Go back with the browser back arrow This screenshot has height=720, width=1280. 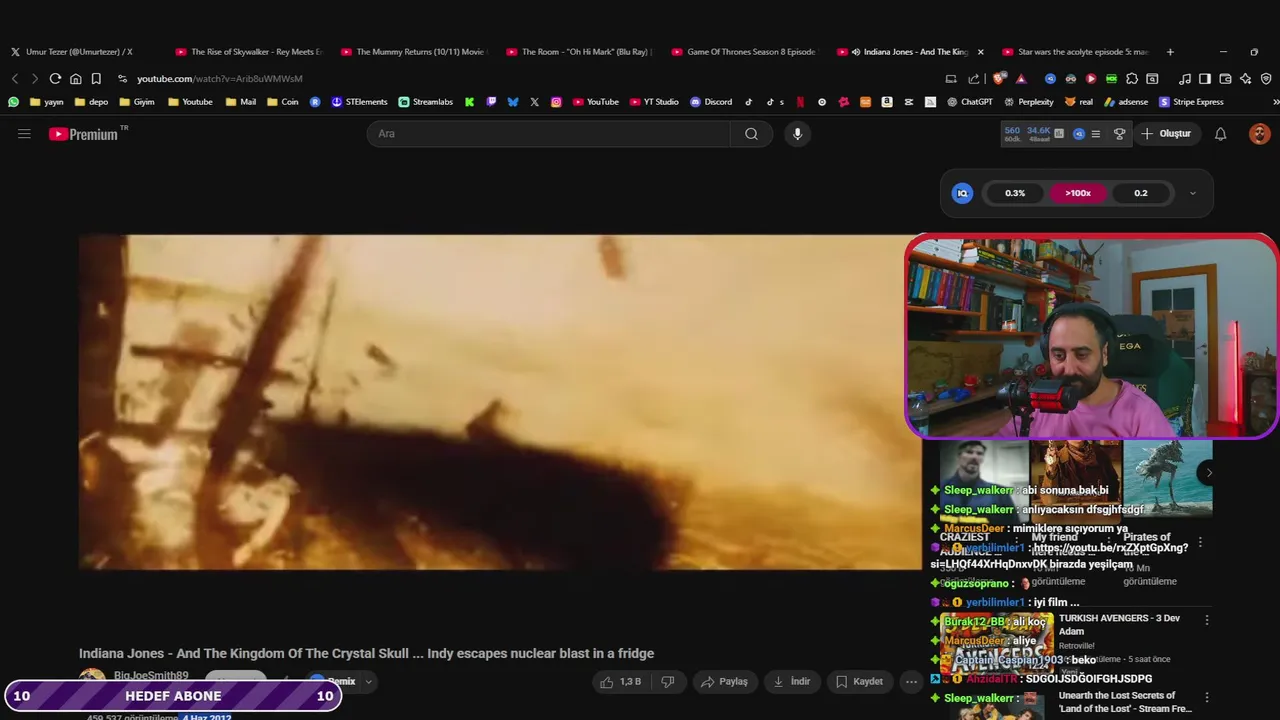(15, 78)
